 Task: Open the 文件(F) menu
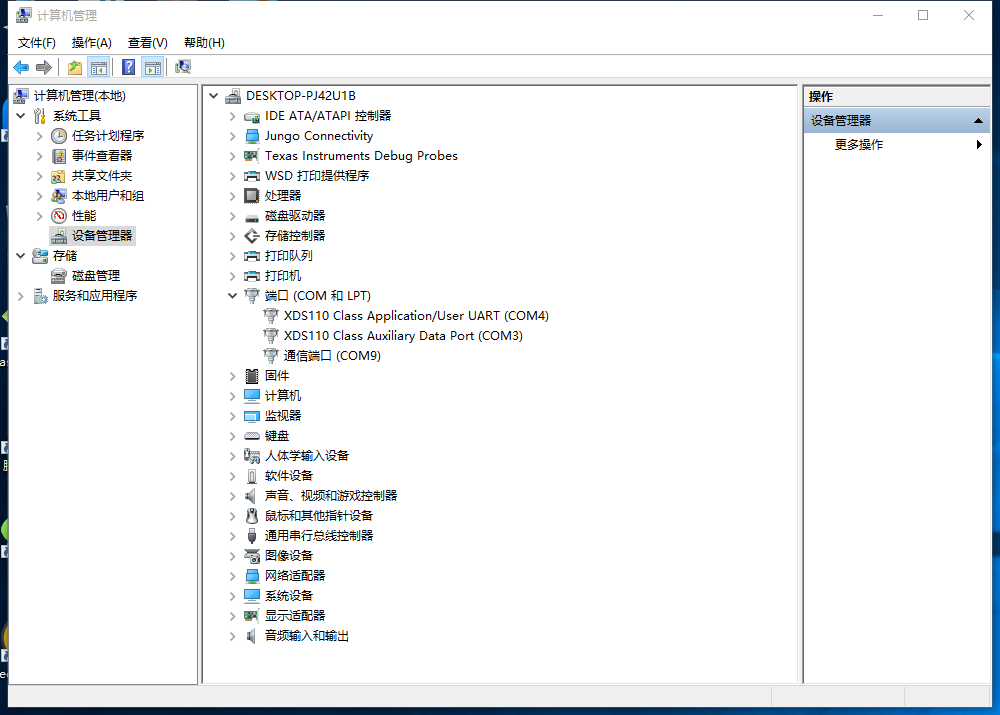[37, 43]
